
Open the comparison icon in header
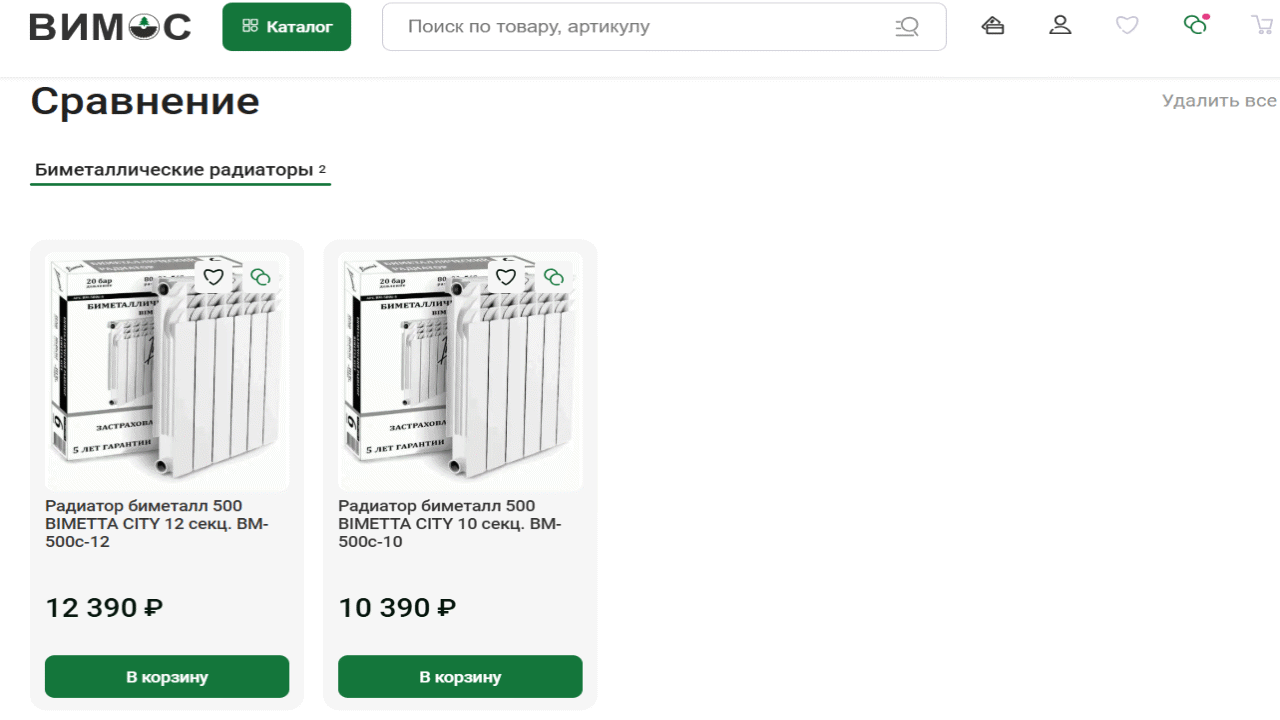coord(1195,25)
